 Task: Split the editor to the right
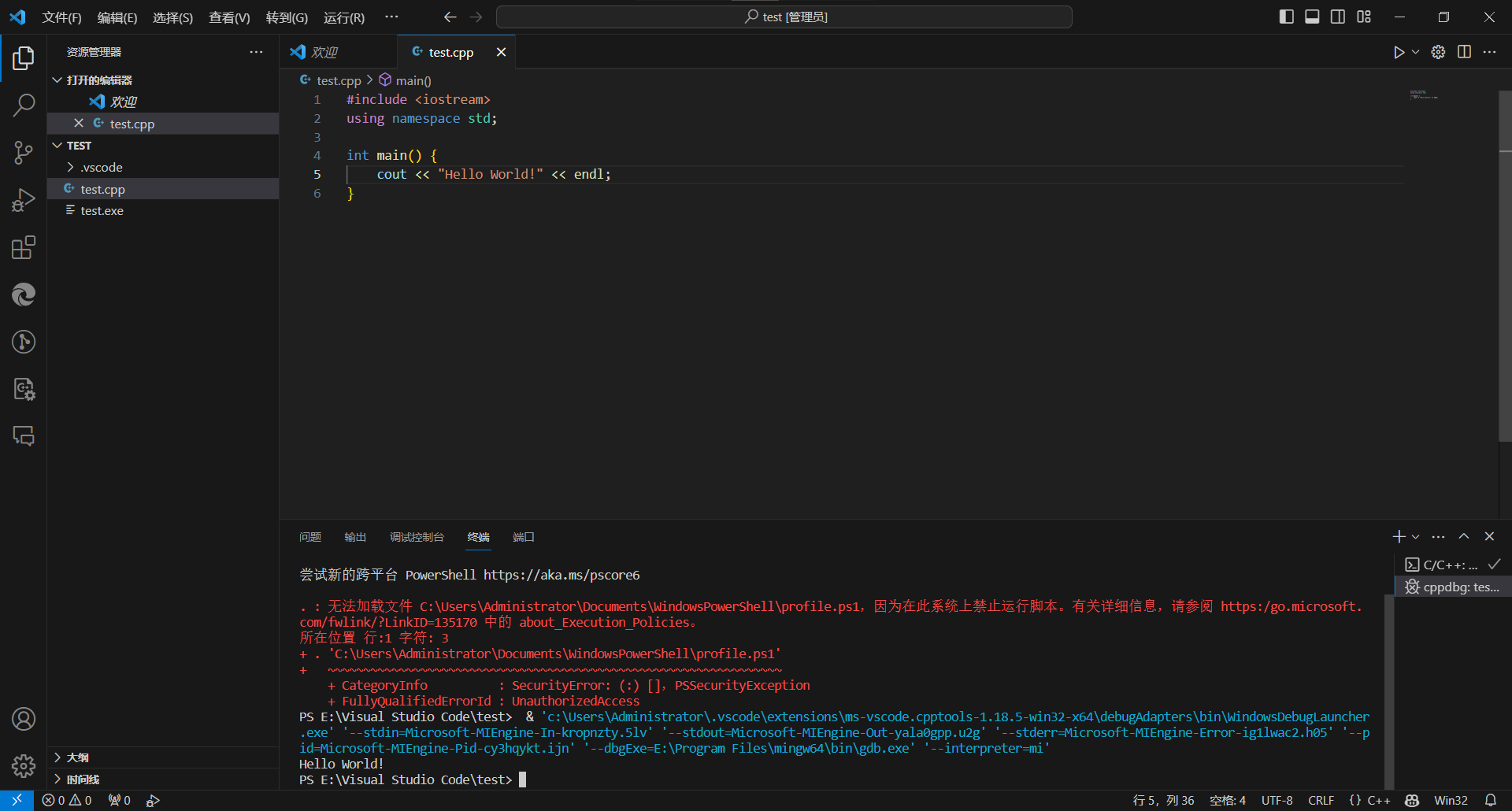click(1464, 52)
